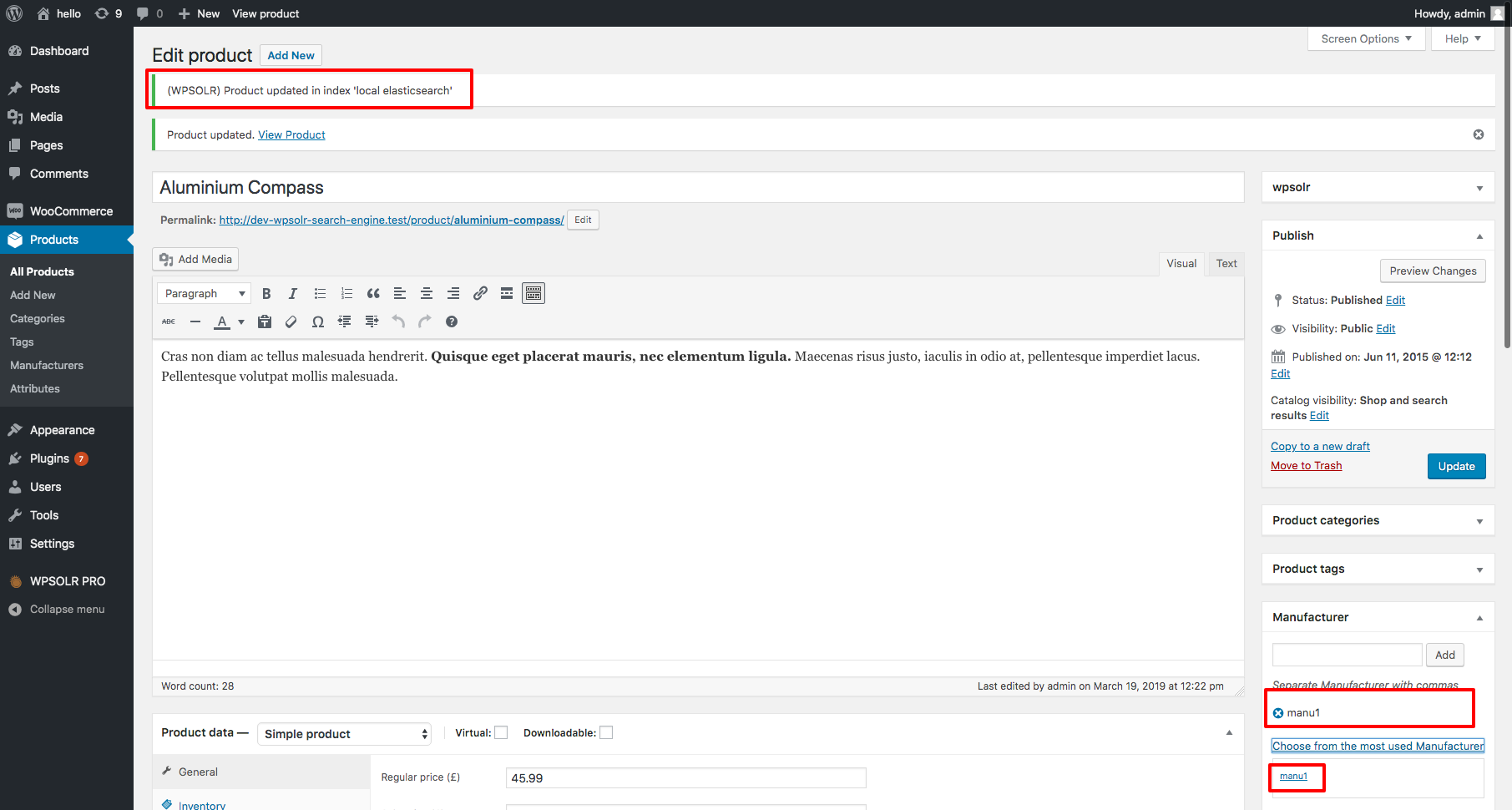Align text center in the editor

(427, 293)
